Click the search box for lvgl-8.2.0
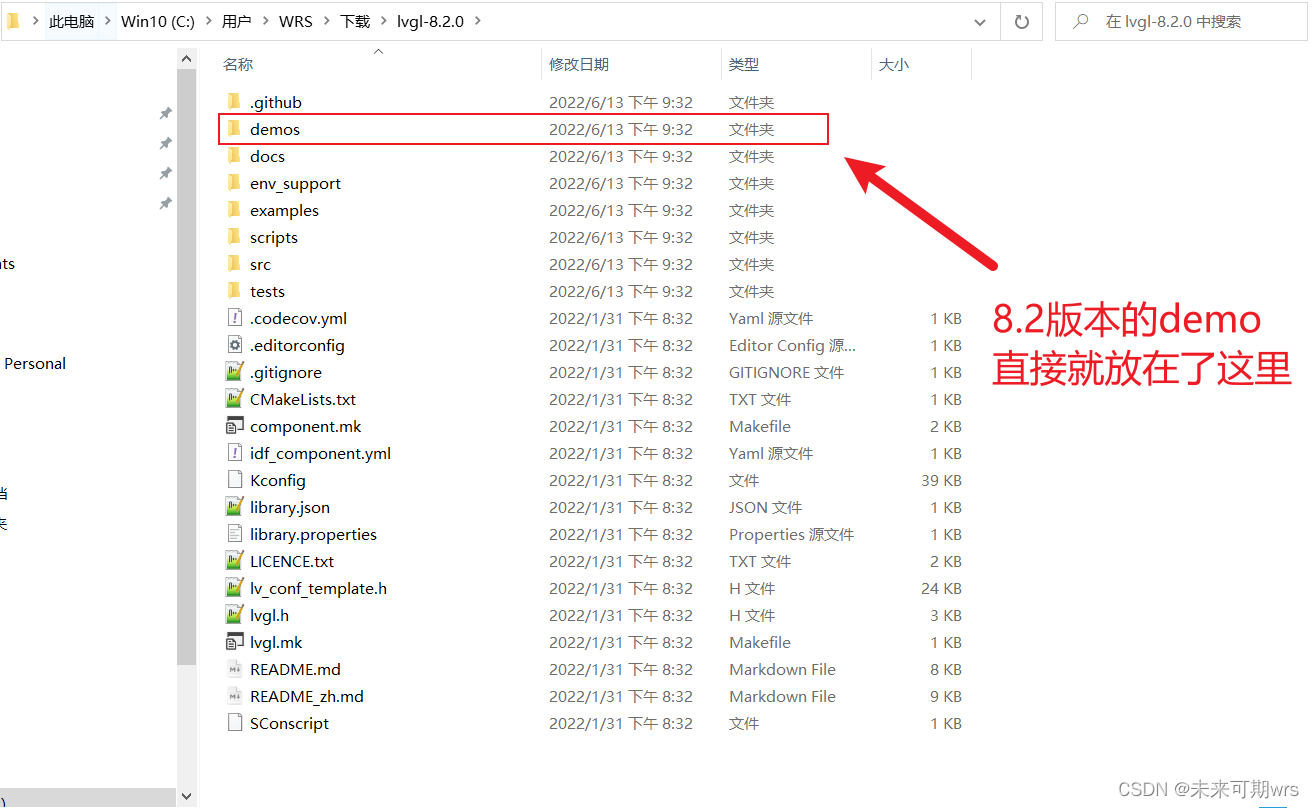This screenshot has width=1314, height=808. 1180,21
